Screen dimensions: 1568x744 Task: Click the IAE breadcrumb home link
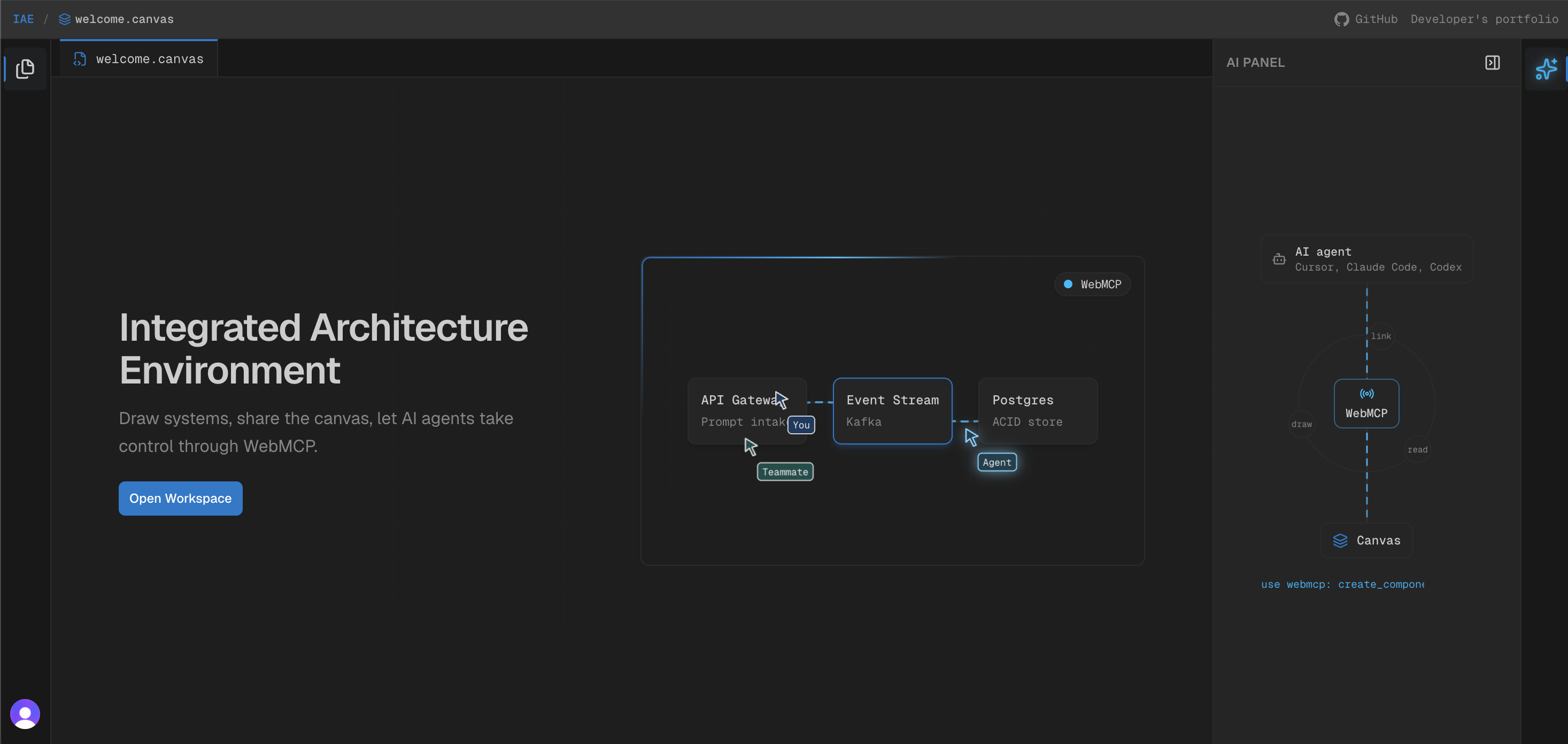(23, 19)
